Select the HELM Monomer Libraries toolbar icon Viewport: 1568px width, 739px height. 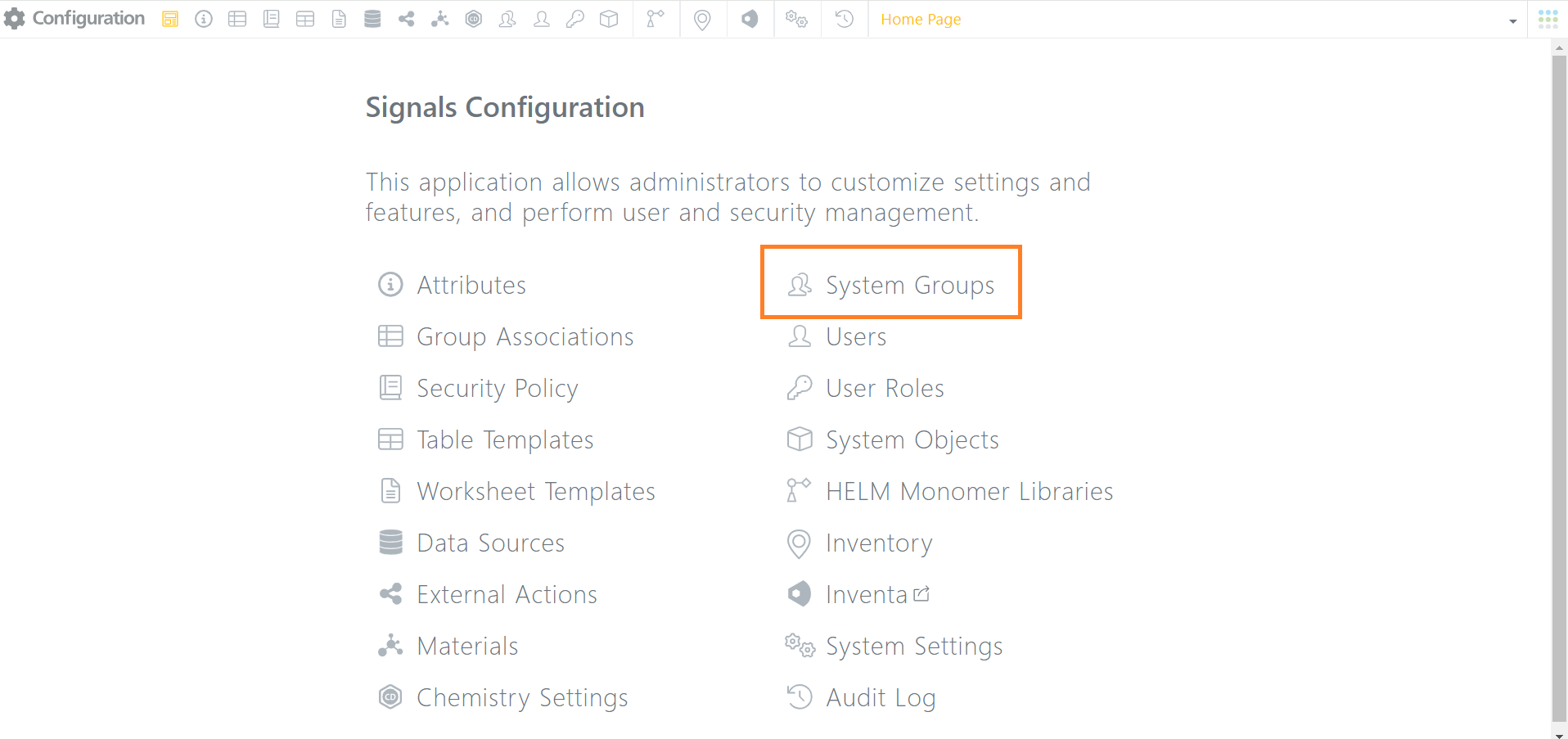pyautogui.click(x=656, y=19)
